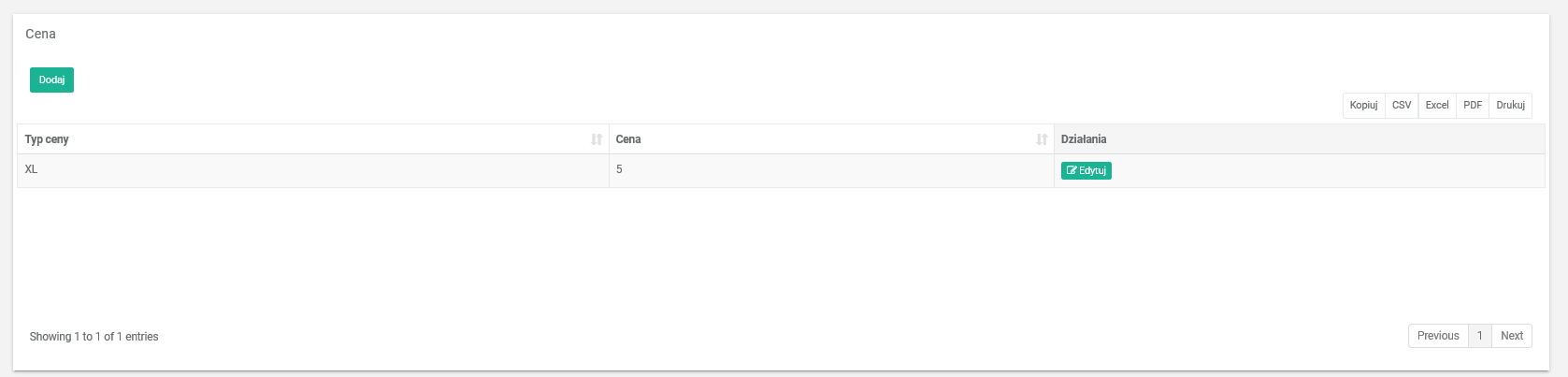This screenshot has width=1568, height=377.
Task: Click the green Dodaj button
Action: (51, 80)
